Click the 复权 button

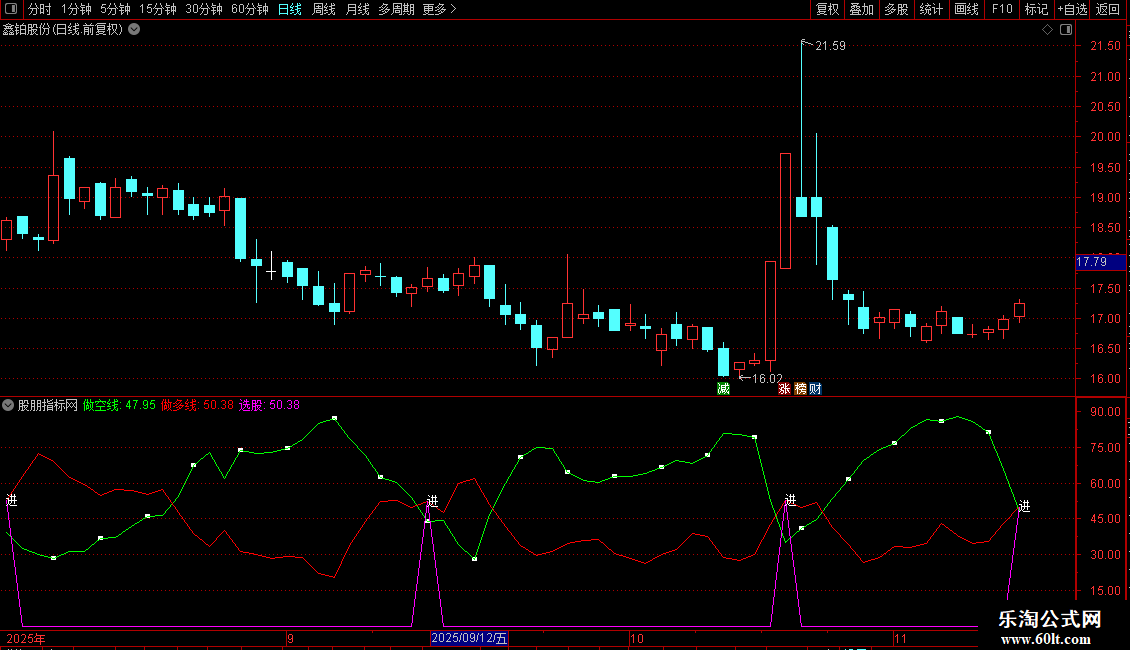coord(827,9)
